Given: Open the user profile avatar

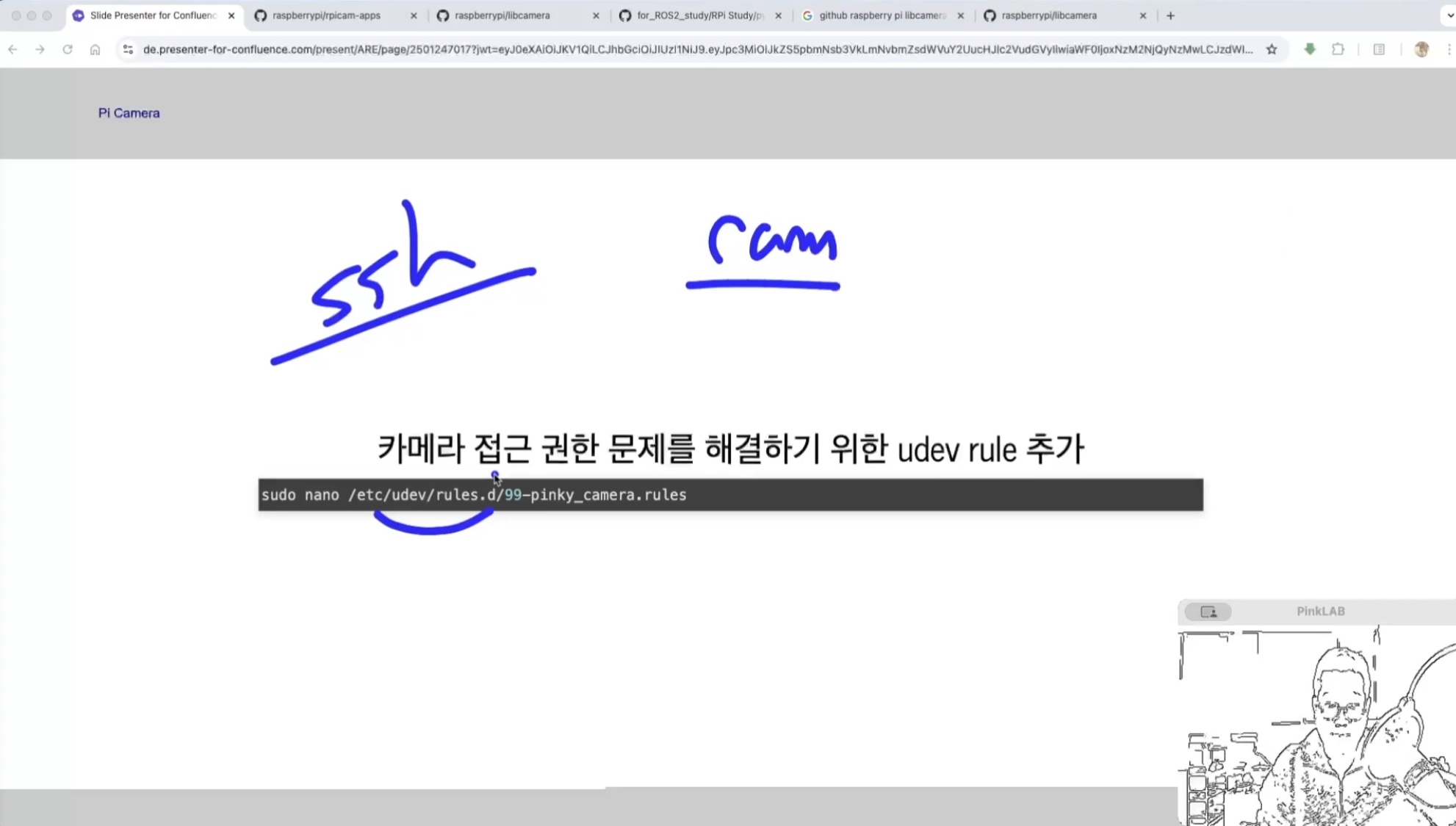Looking at the screenshot, I should [1421, 49].
